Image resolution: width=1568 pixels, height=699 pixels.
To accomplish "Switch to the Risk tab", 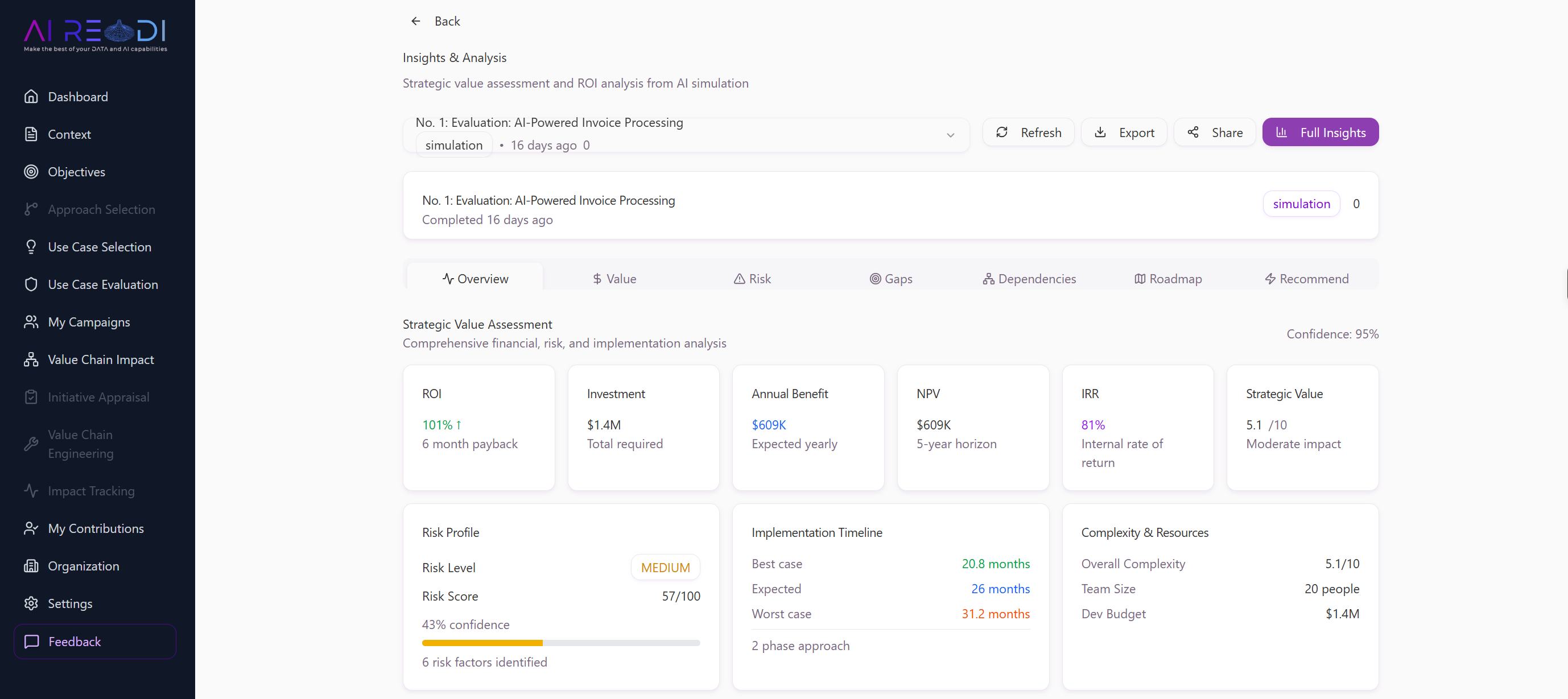I will (x=752, y=279).
